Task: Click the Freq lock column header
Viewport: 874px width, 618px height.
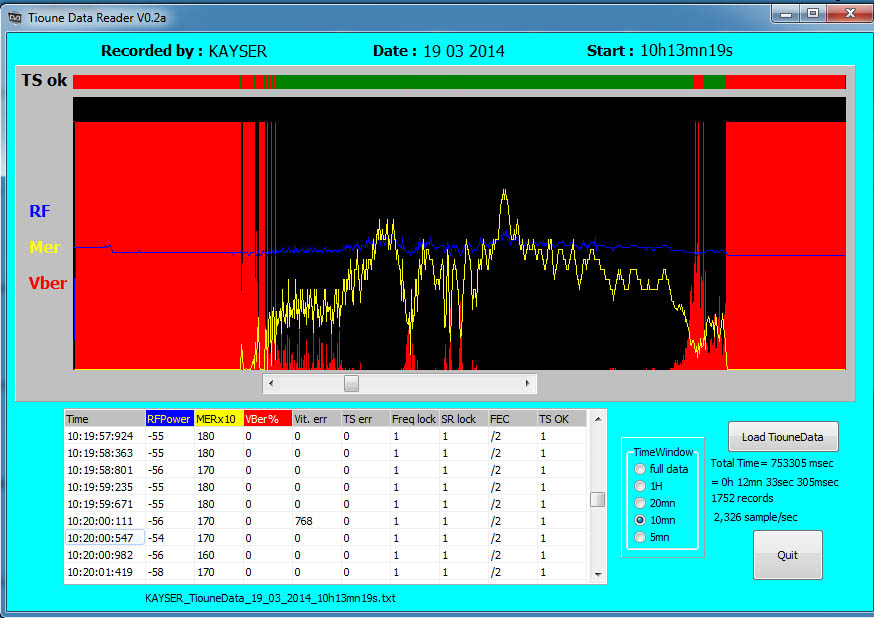Action: click(x=414, y=419)
